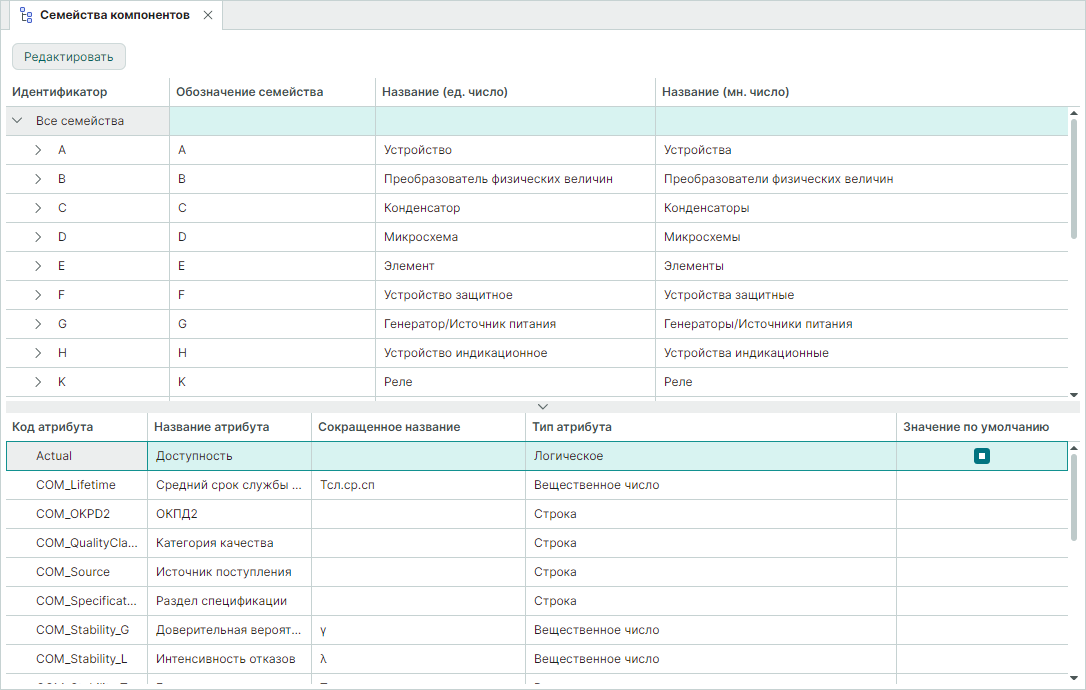Collapse the panel splitter chevron

pos(543,406)
